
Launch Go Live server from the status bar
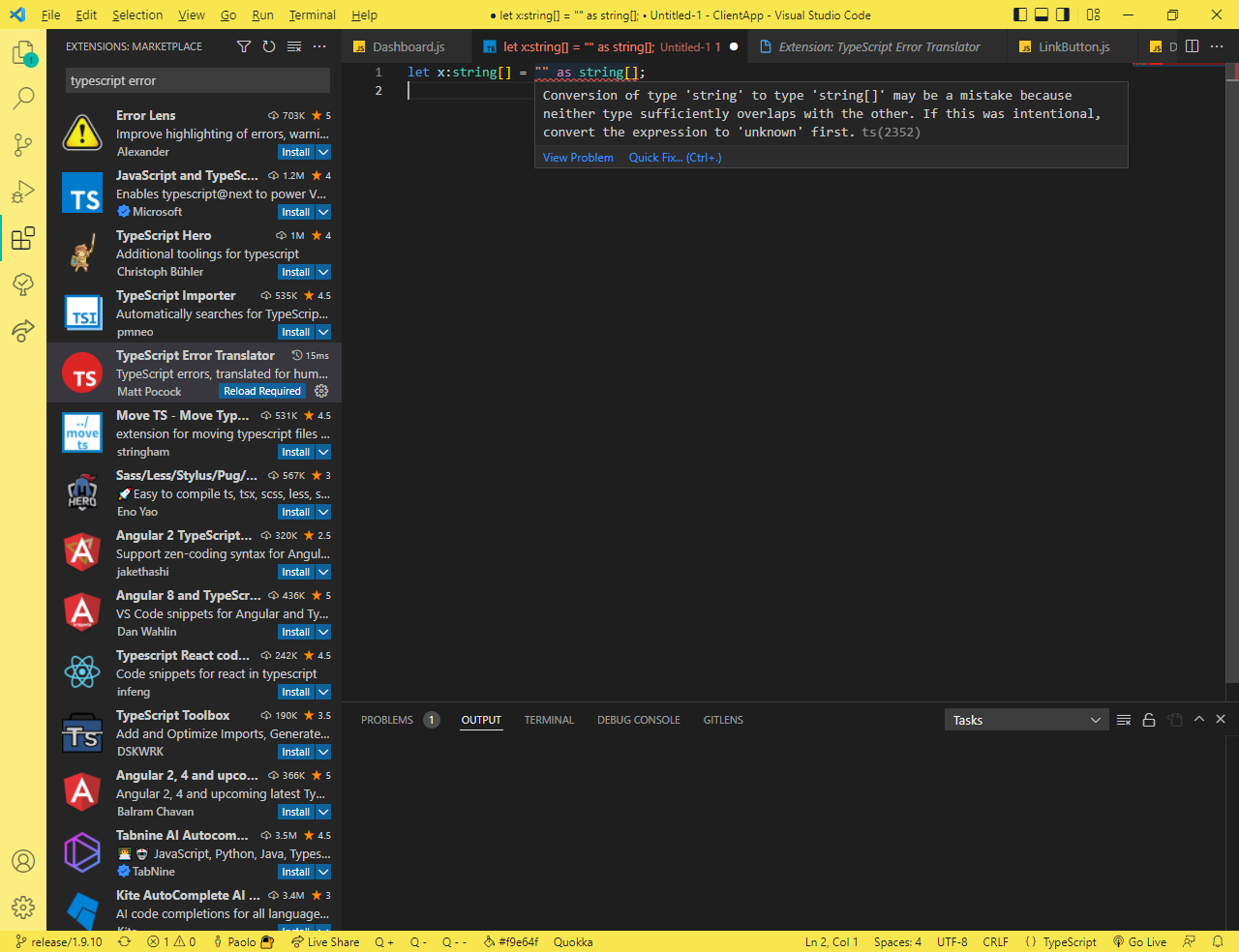tap(1139, 941)
